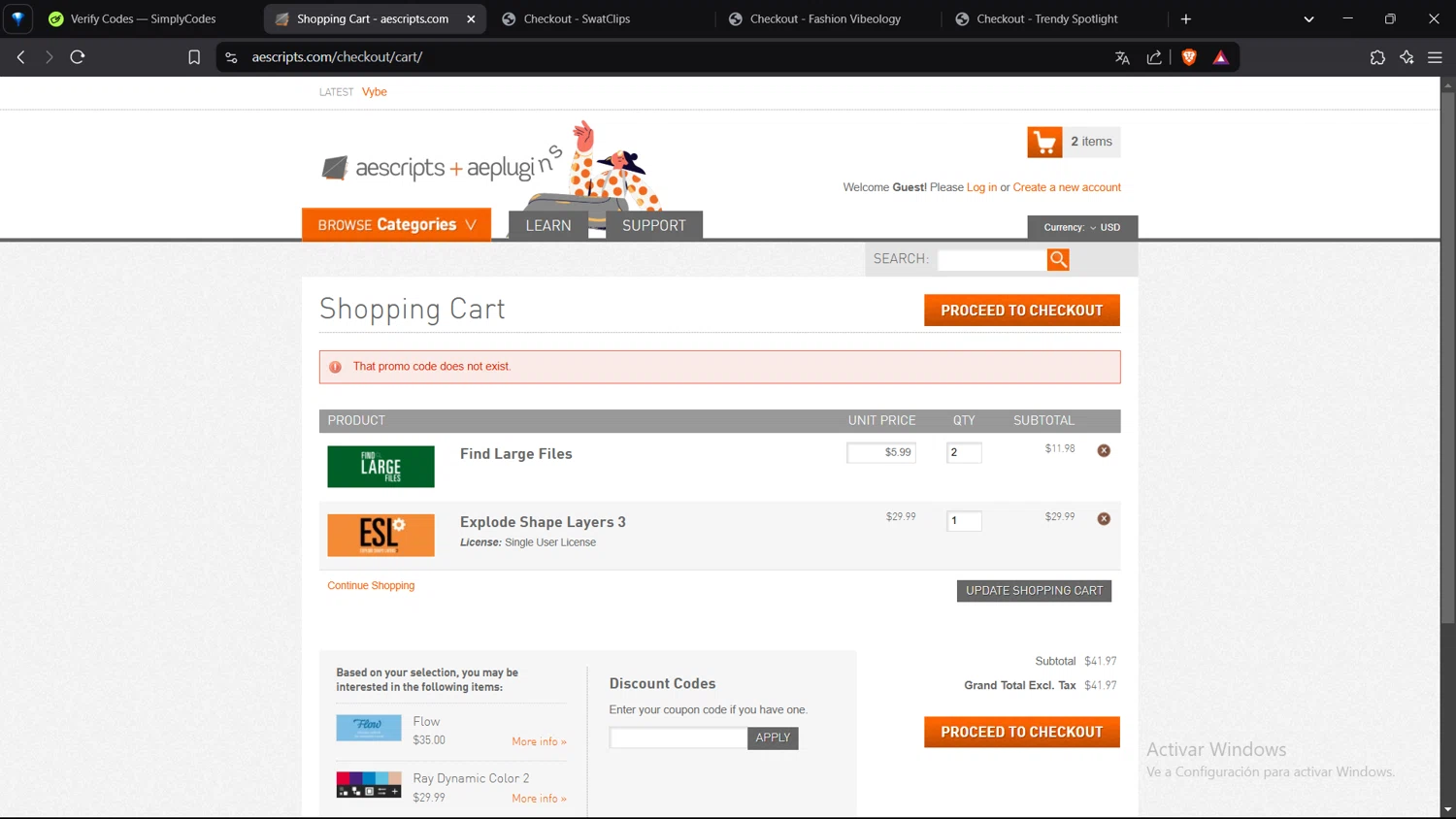Close the Shopping Cart aescripts tab

coord(471,18)
